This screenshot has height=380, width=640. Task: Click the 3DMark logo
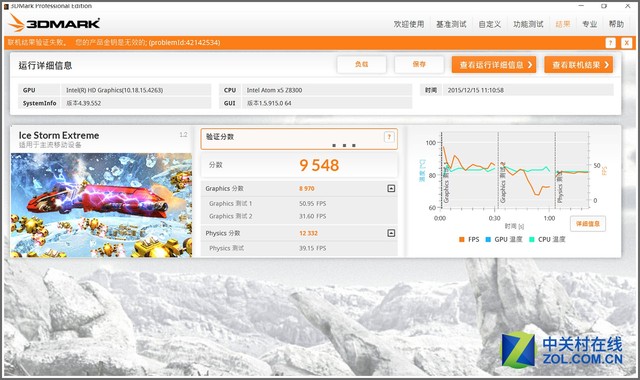pos(54,23)
